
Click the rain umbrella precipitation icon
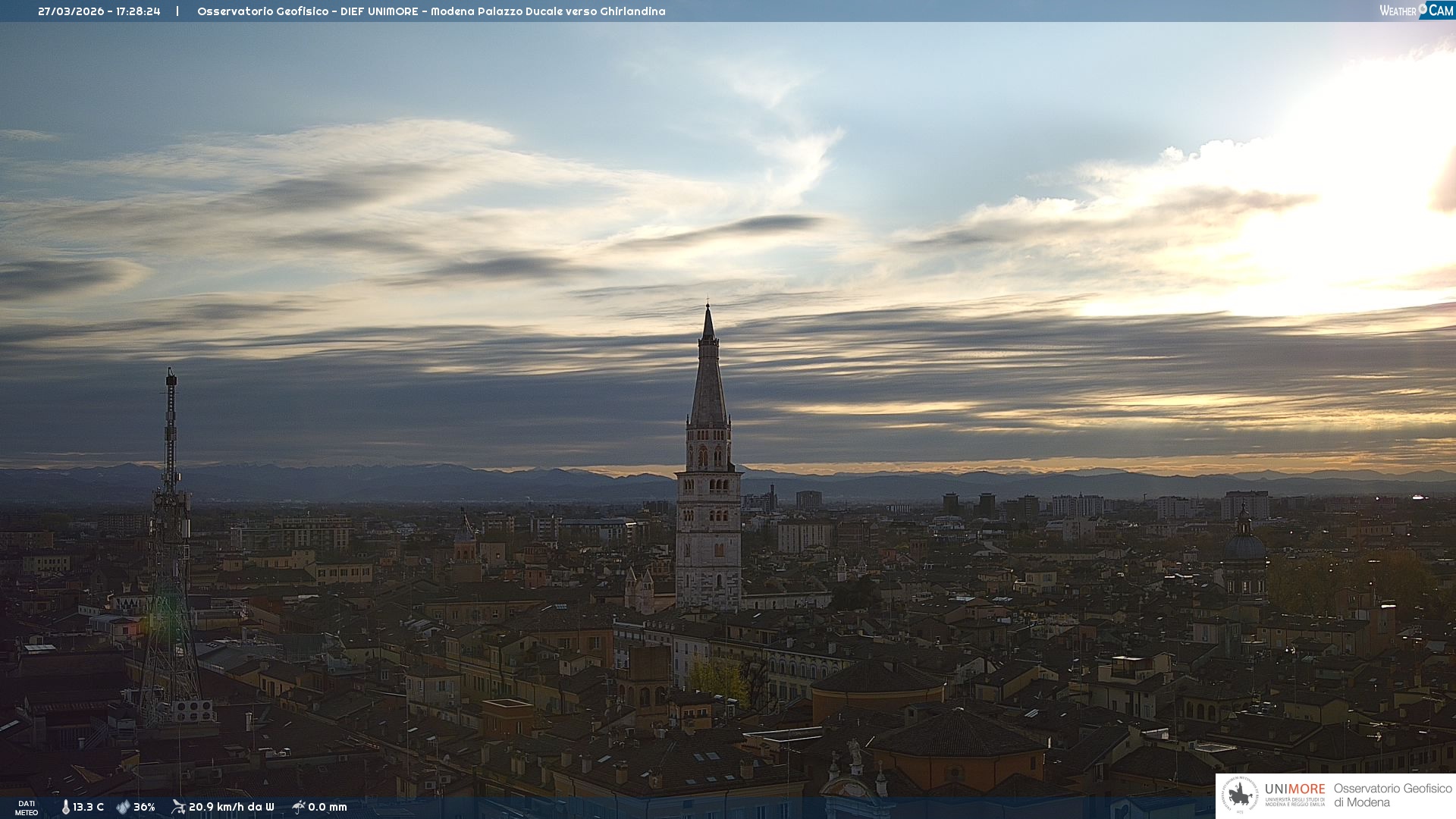tap(298, 807)
